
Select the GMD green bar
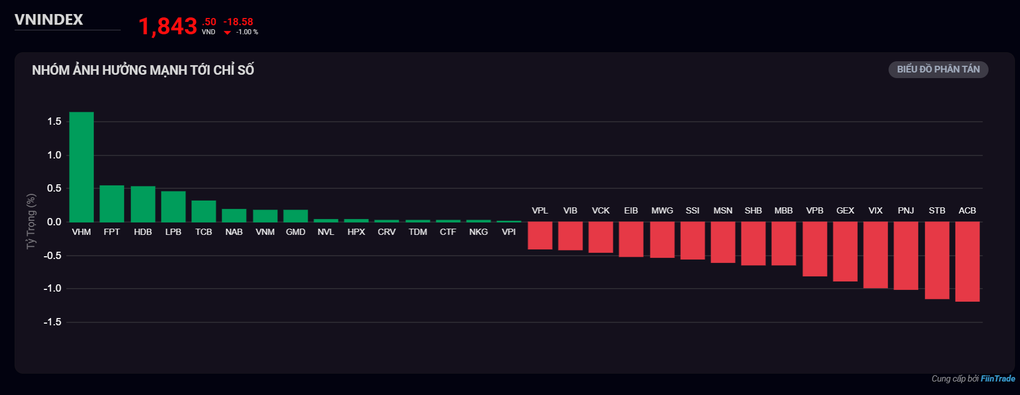295,215
